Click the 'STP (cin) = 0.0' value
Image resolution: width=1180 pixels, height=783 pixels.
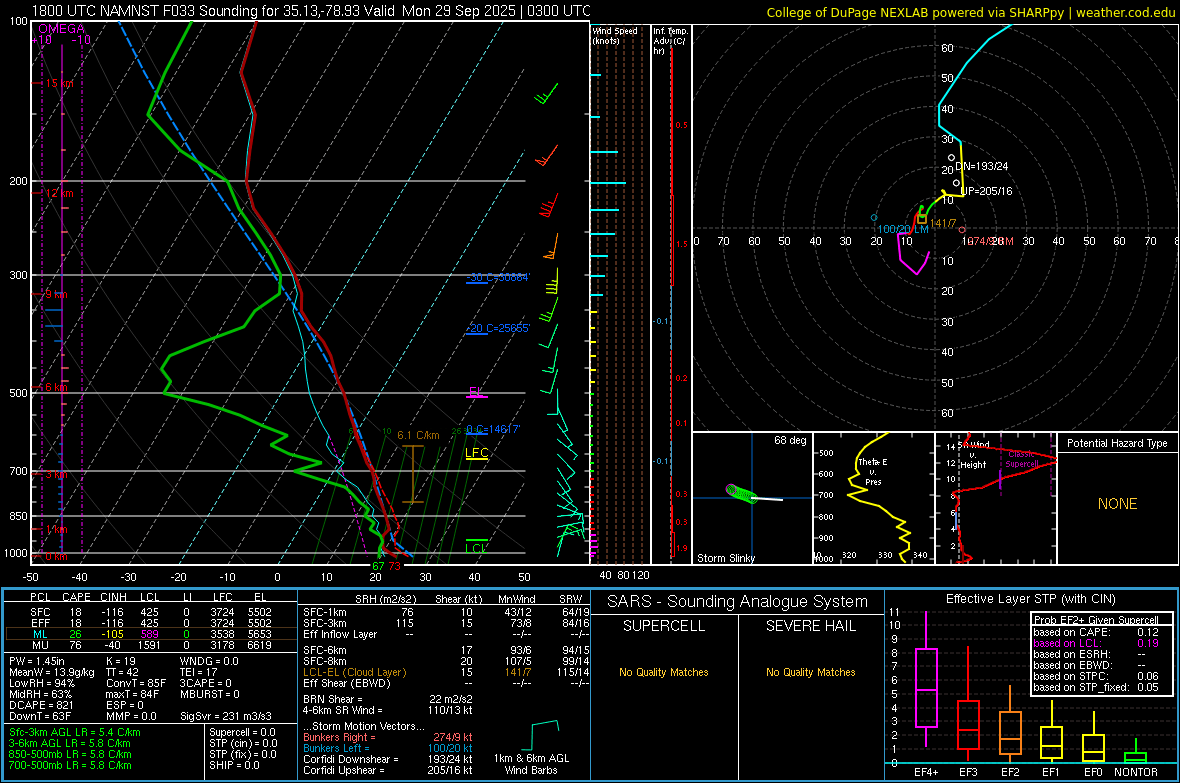tap(243, 743)
